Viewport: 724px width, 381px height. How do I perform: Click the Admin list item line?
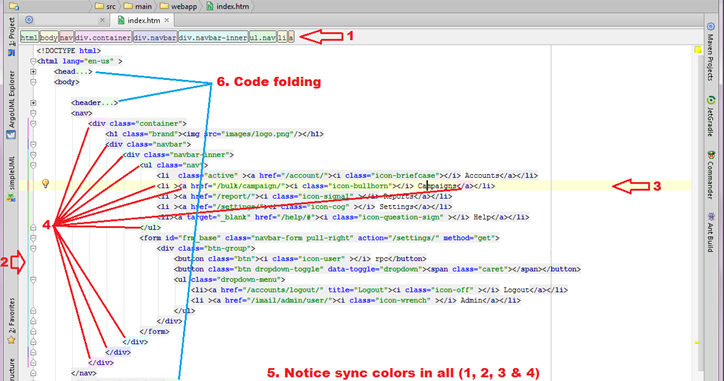coord(356,300)
